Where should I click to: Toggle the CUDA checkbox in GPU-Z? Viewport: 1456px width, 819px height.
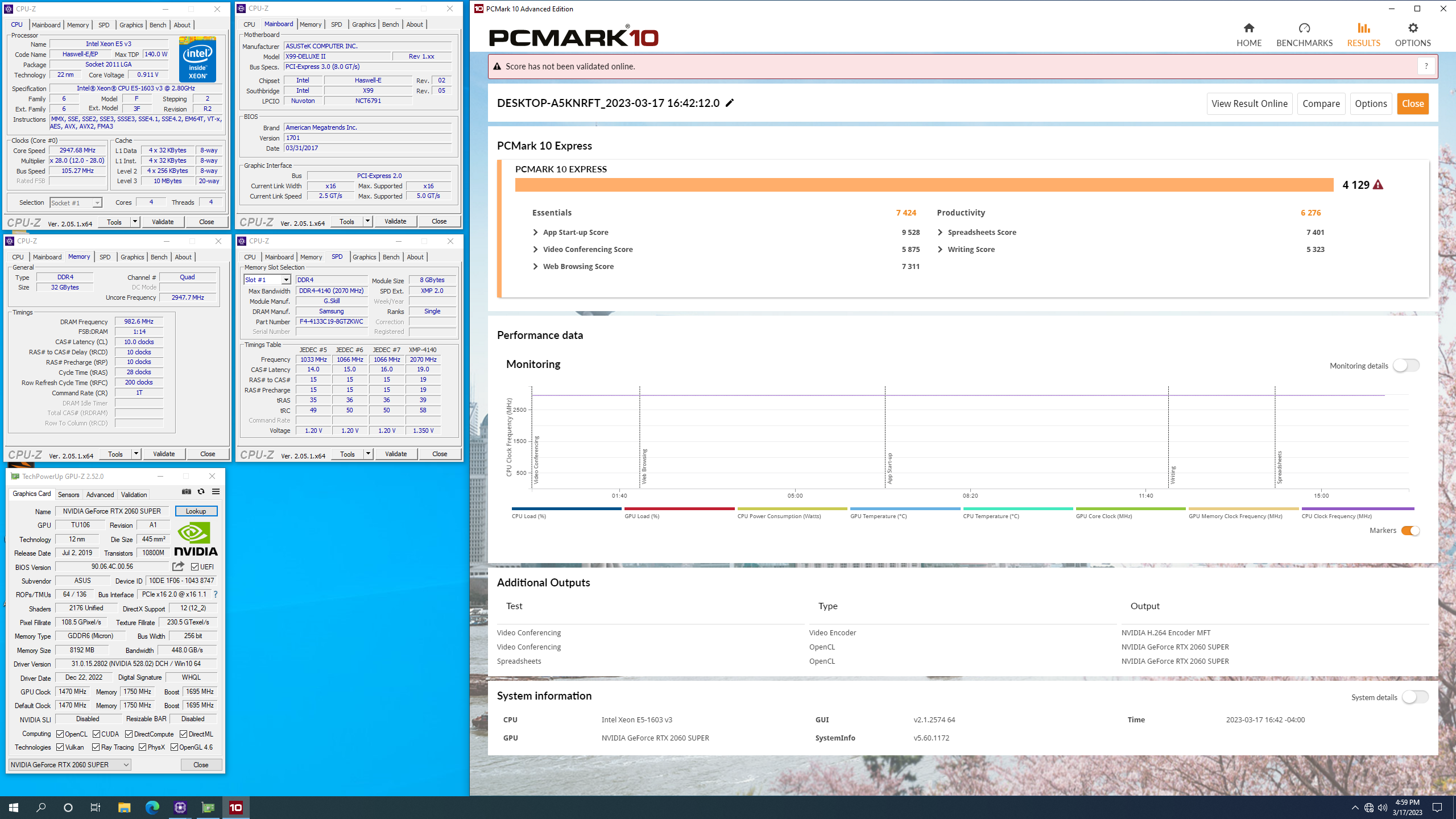96,734
